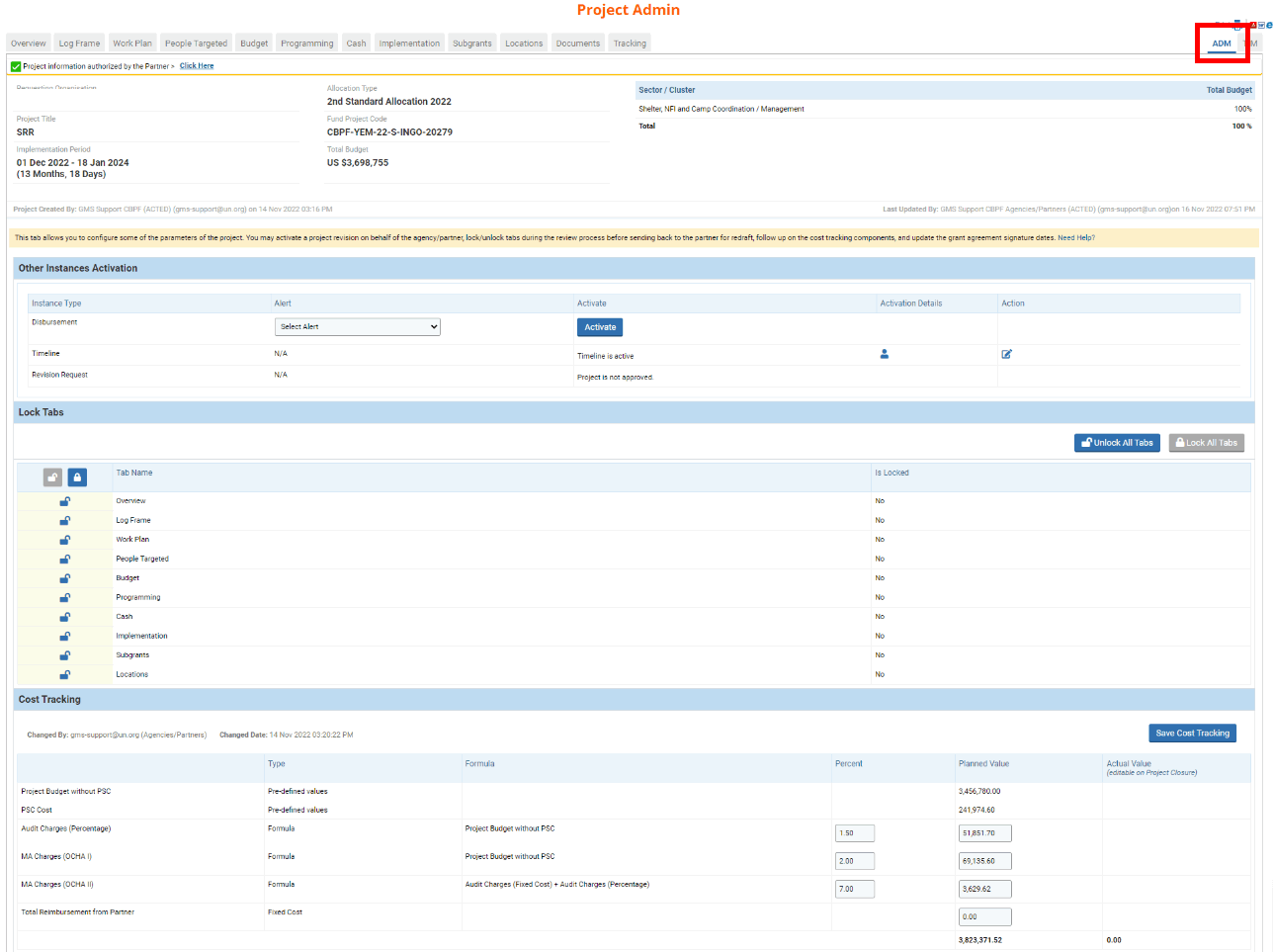1273x952 pixels.
Task: Click Audit Charges percent field 1.50
Action: (x=855, y=833)
